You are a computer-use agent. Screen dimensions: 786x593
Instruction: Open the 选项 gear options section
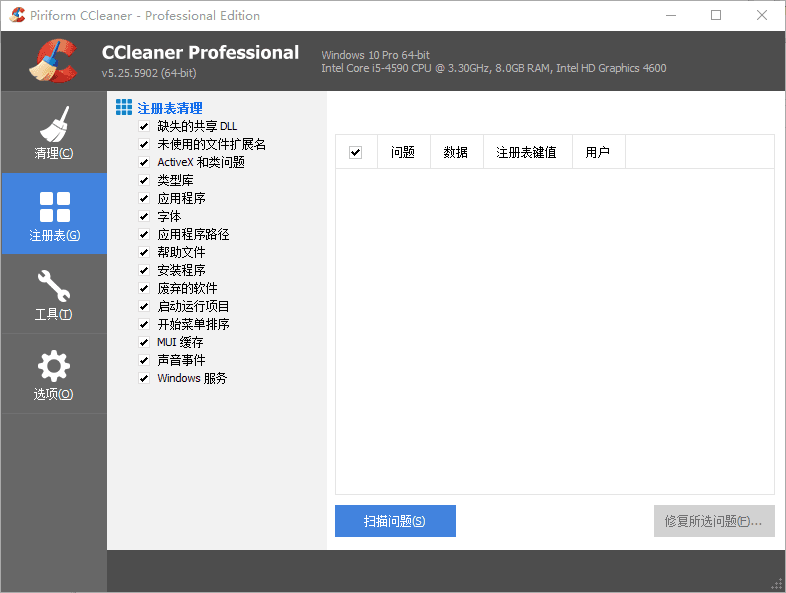tap(54, 373)
